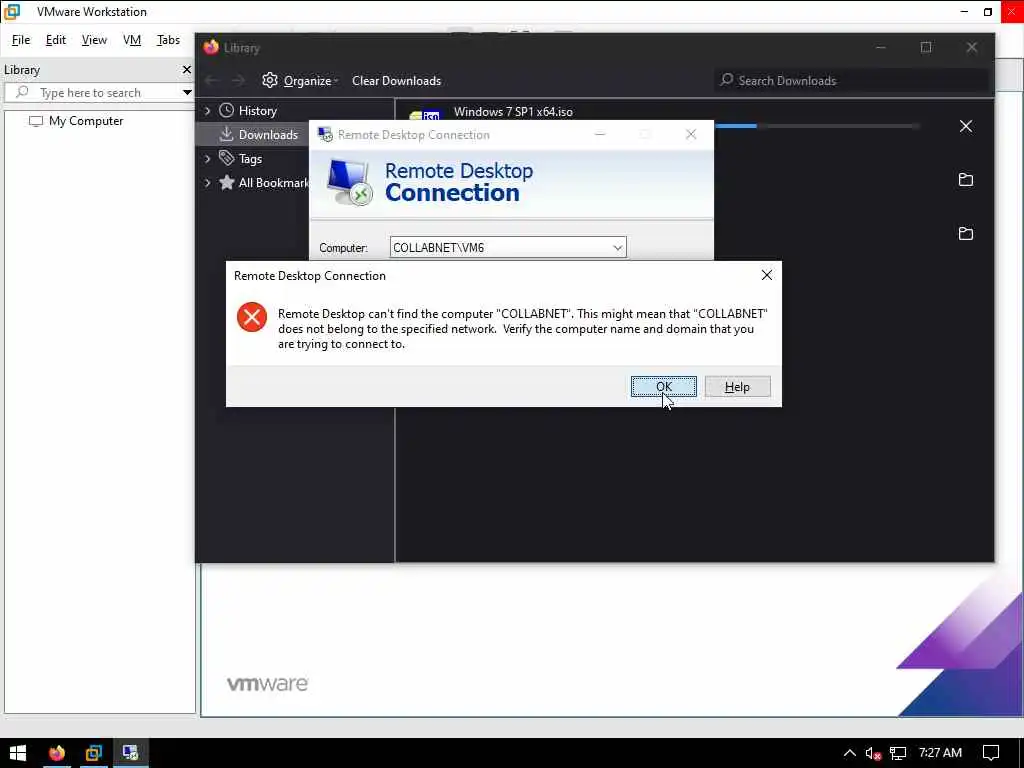
Task: Click Clear Downloads in Library window
Action: tap(396, 81)
